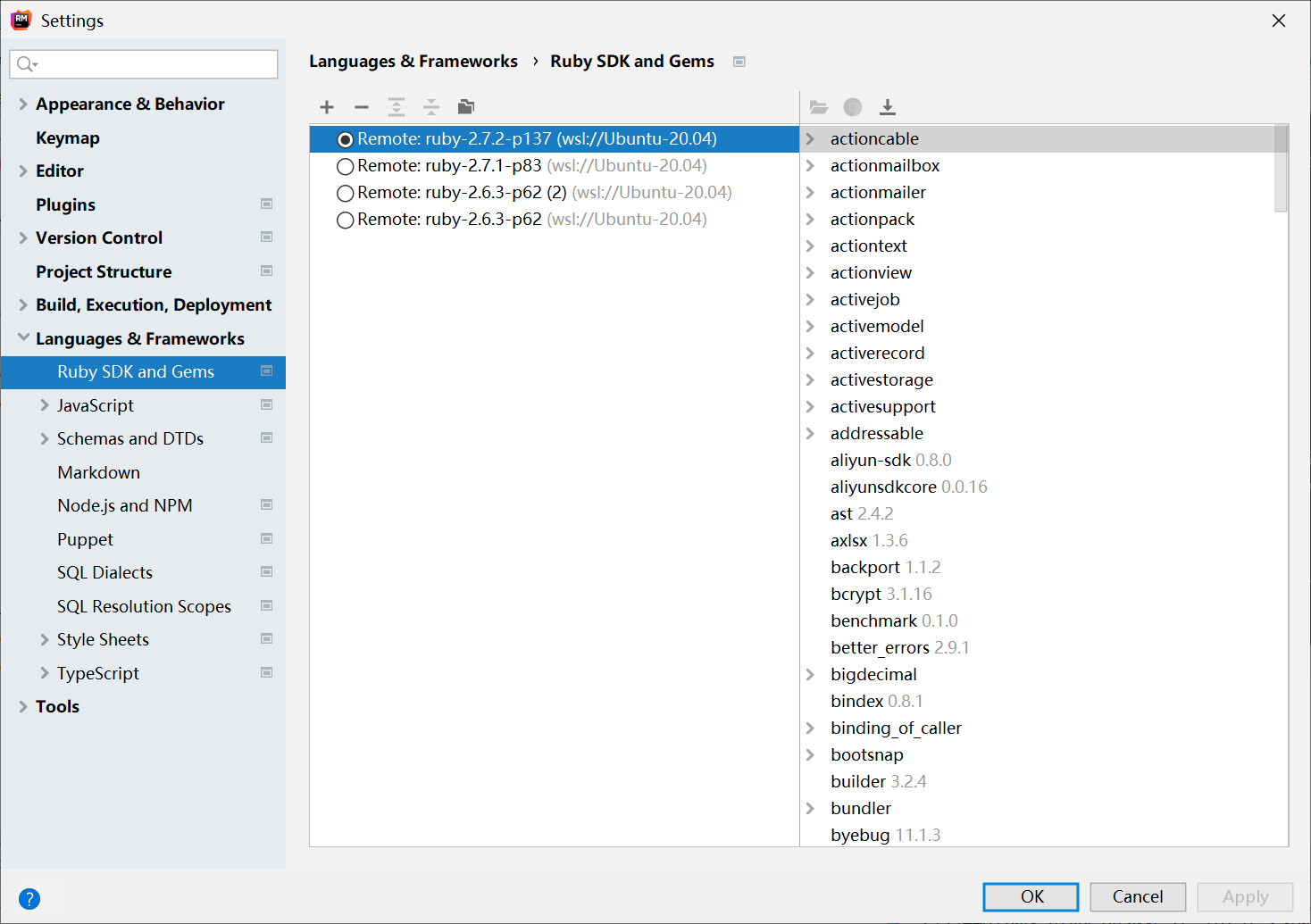1311x924 pixels.
Task: Click the edit SDK paths folder icon
Action: click(466, 107)
